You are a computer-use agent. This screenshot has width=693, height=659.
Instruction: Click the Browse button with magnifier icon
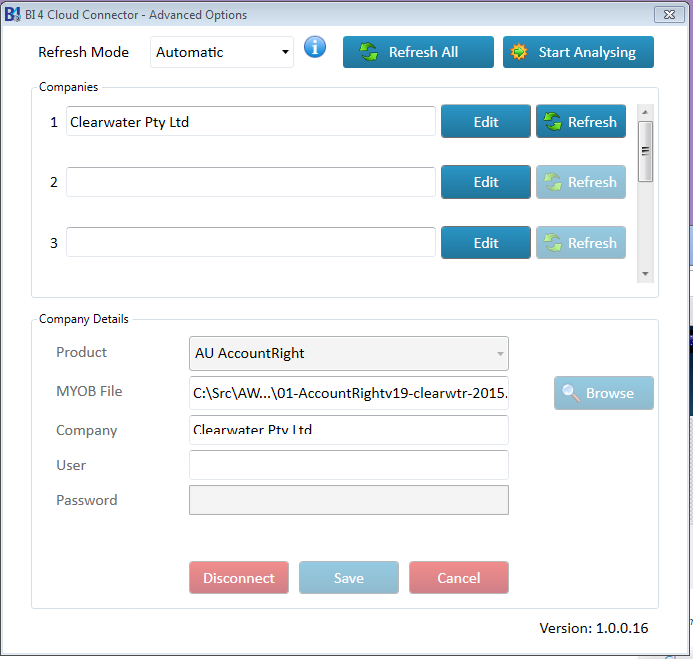pyautogui.click(x=604, y=393)
